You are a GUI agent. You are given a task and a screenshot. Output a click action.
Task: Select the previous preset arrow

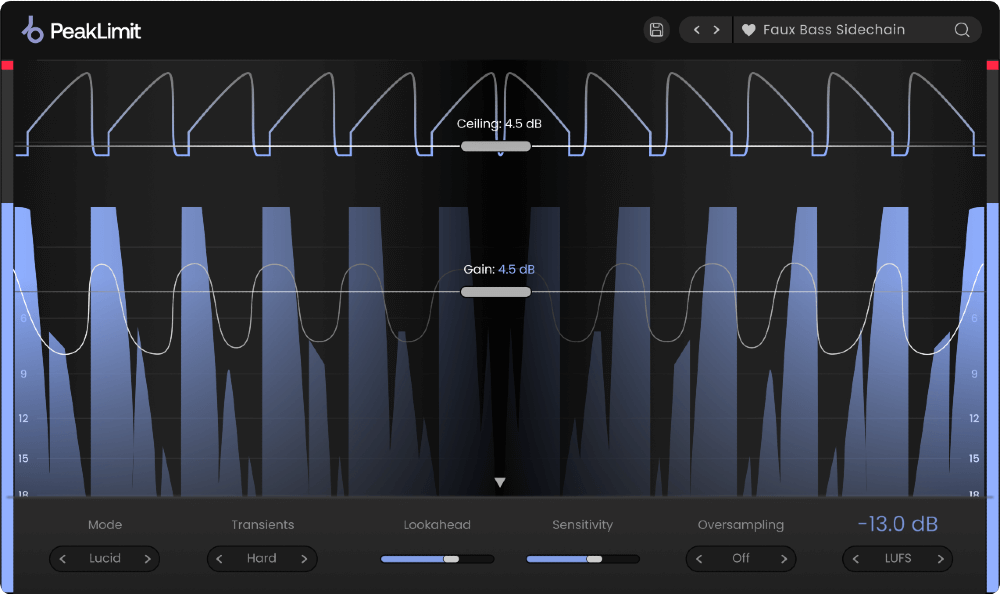pos(696,30)
